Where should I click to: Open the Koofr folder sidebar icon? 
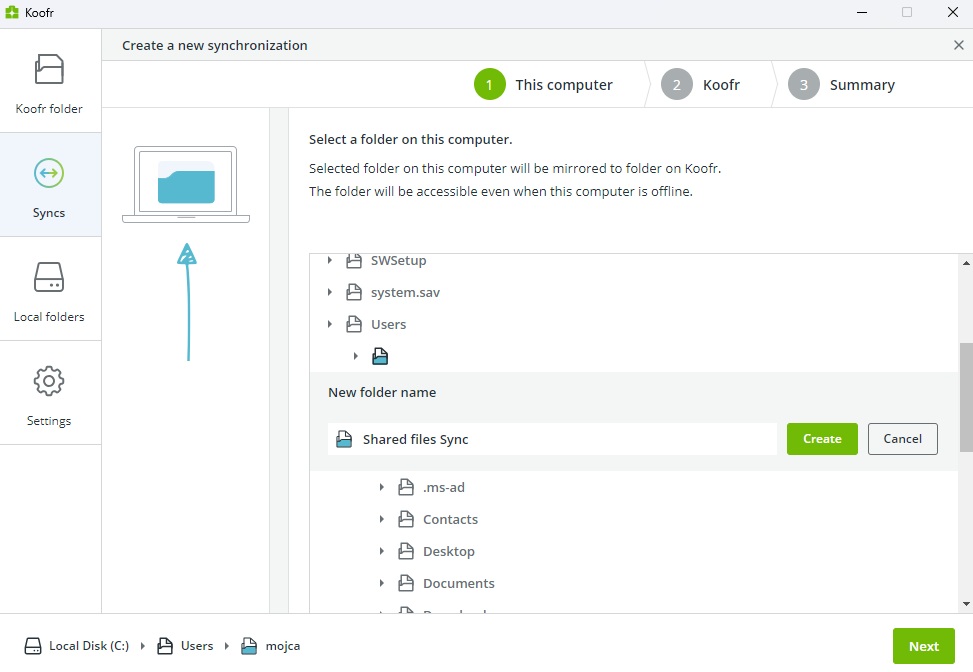point(49,69)
